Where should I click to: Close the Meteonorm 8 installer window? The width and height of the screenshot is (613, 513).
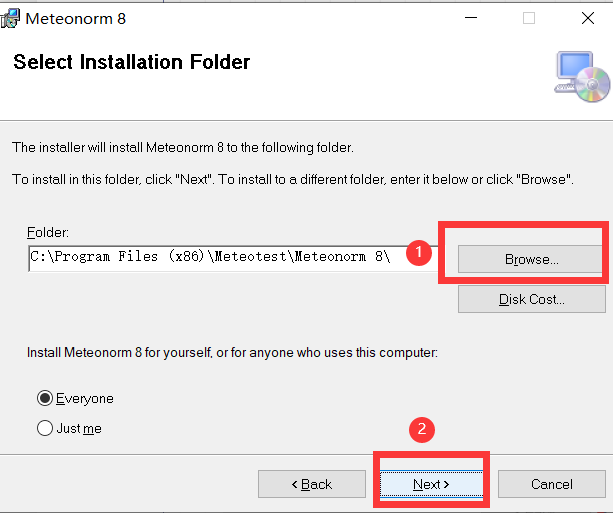click(587, 18)
